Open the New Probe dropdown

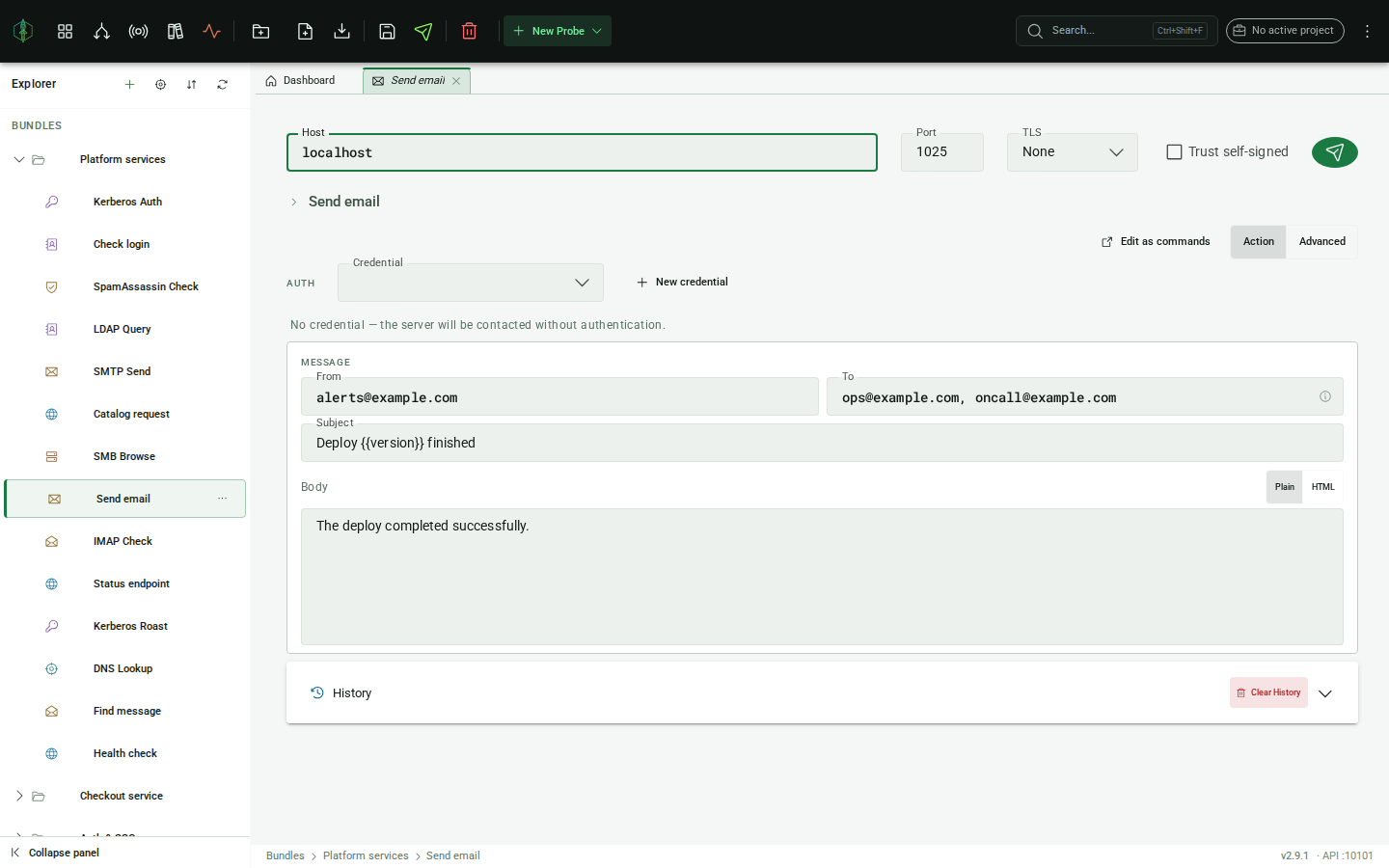[x=558, y=31]
